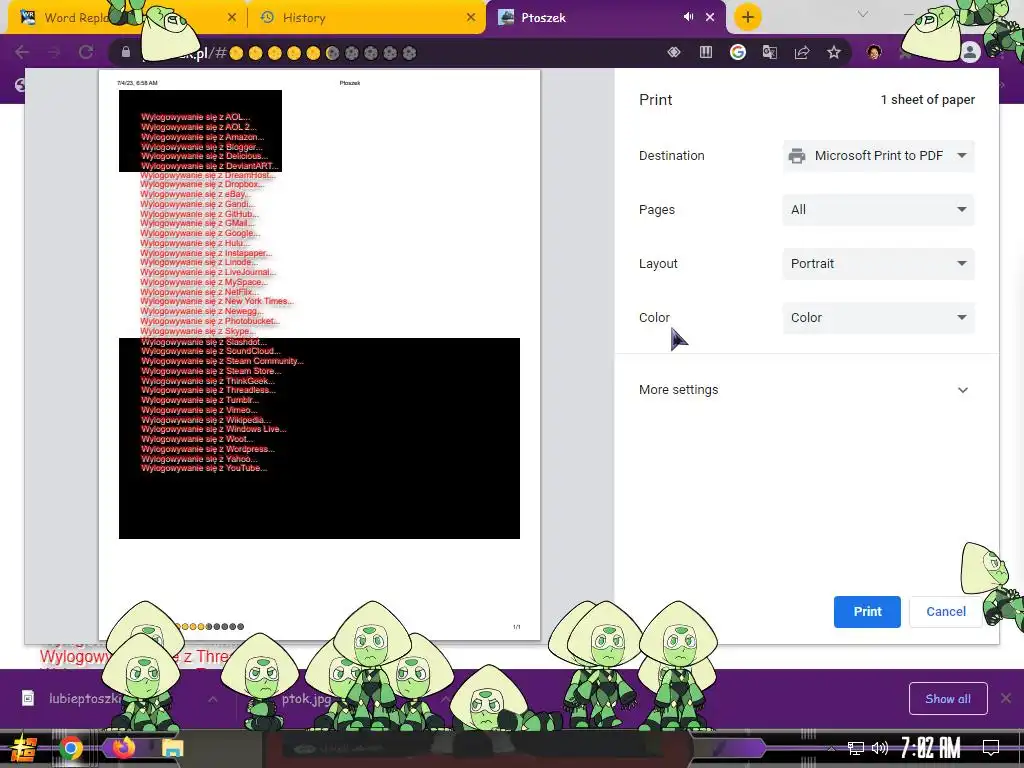
Task: Close the Word Replacer tab
Action: pos(232,18)
